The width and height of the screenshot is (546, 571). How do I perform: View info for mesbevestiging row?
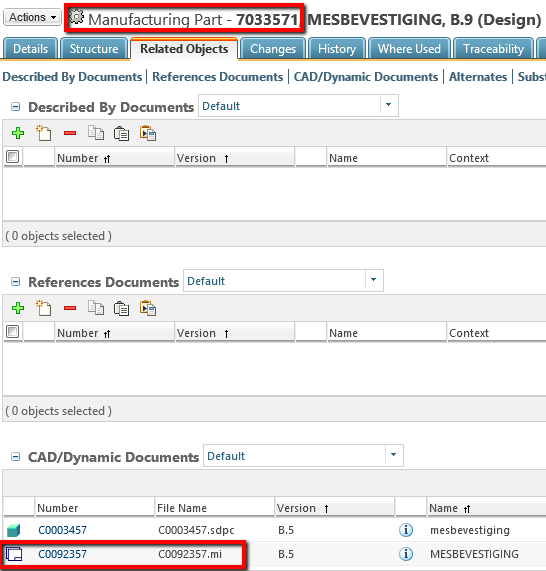point(406,530)
